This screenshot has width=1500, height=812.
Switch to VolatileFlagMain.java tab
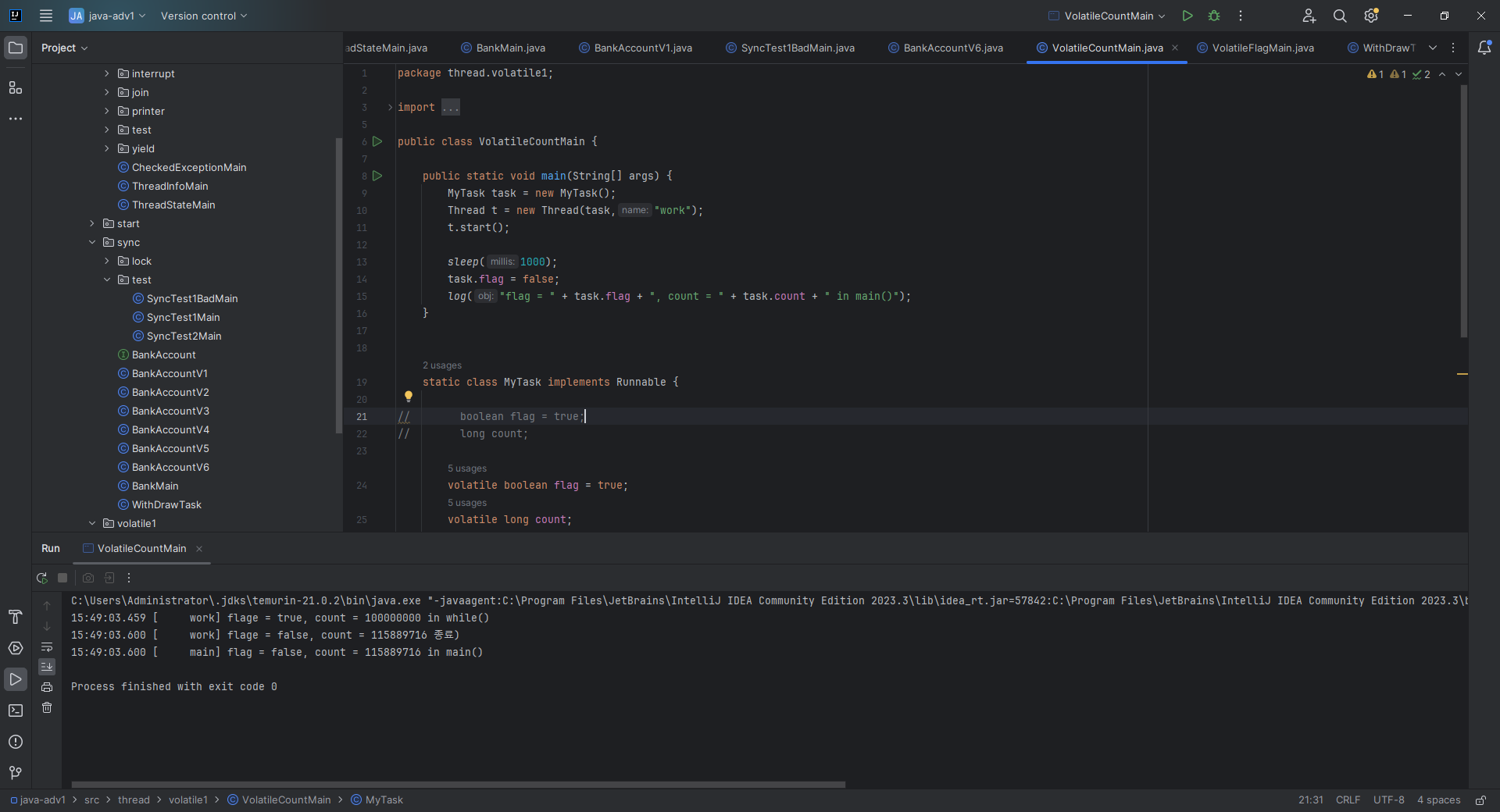click(1255, 48)
